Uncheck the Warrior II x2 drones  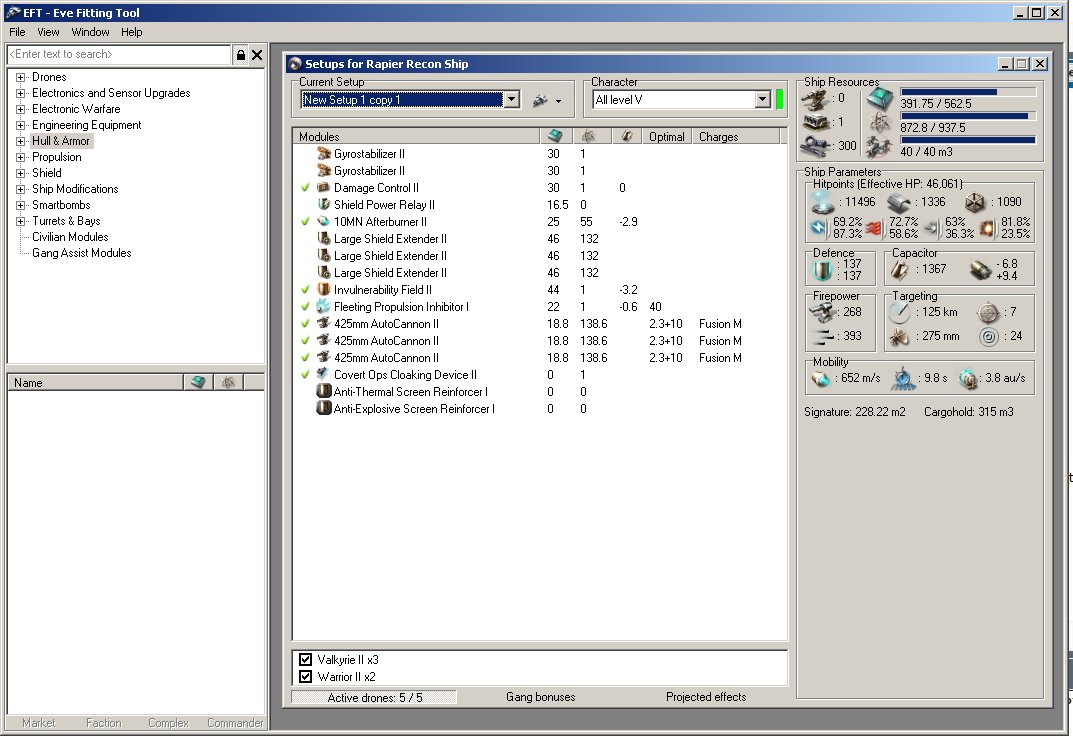(305, 677)
